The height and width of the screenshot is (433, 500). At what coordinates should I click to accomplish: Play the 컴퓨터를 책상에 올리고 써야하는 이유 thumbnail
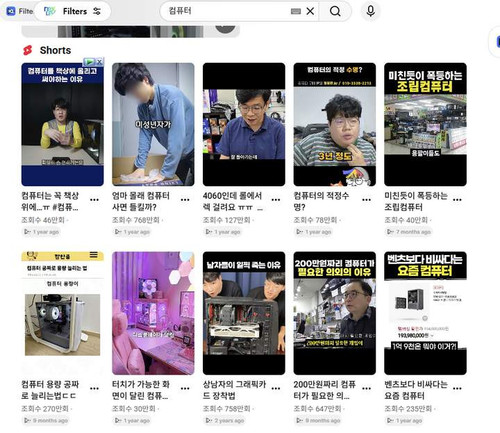click(x=63, y=124)
